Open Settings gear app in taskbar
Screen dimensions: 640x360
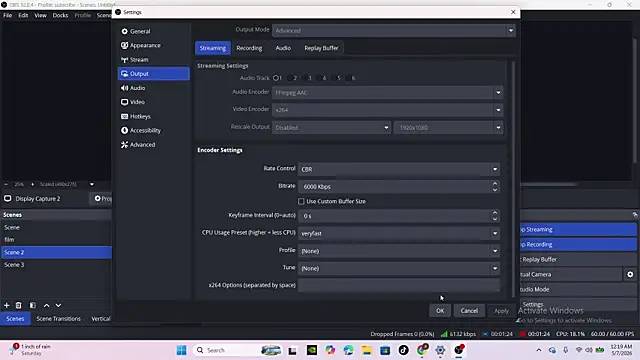pyautogui.click(x=440, y=350)
